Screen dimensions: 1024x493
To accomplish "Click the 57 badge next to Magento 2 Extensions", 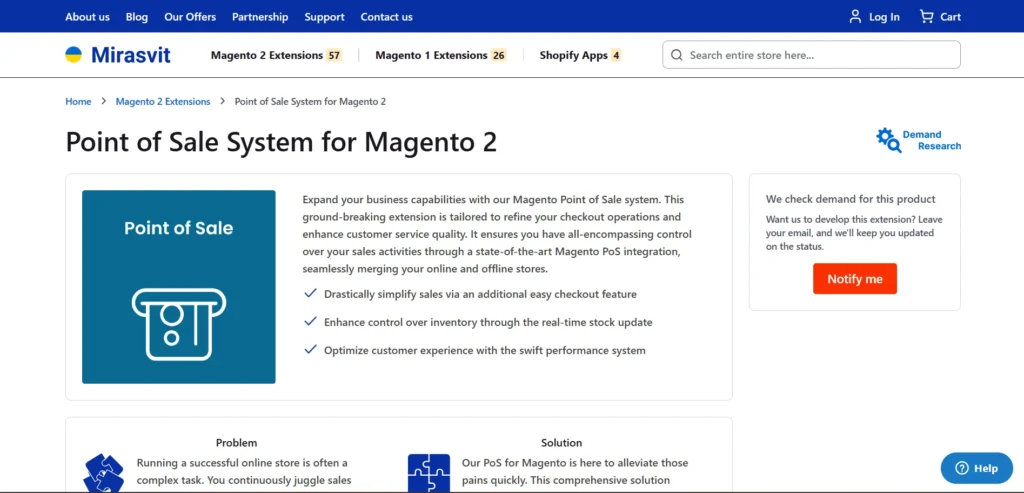I will 334,56.
